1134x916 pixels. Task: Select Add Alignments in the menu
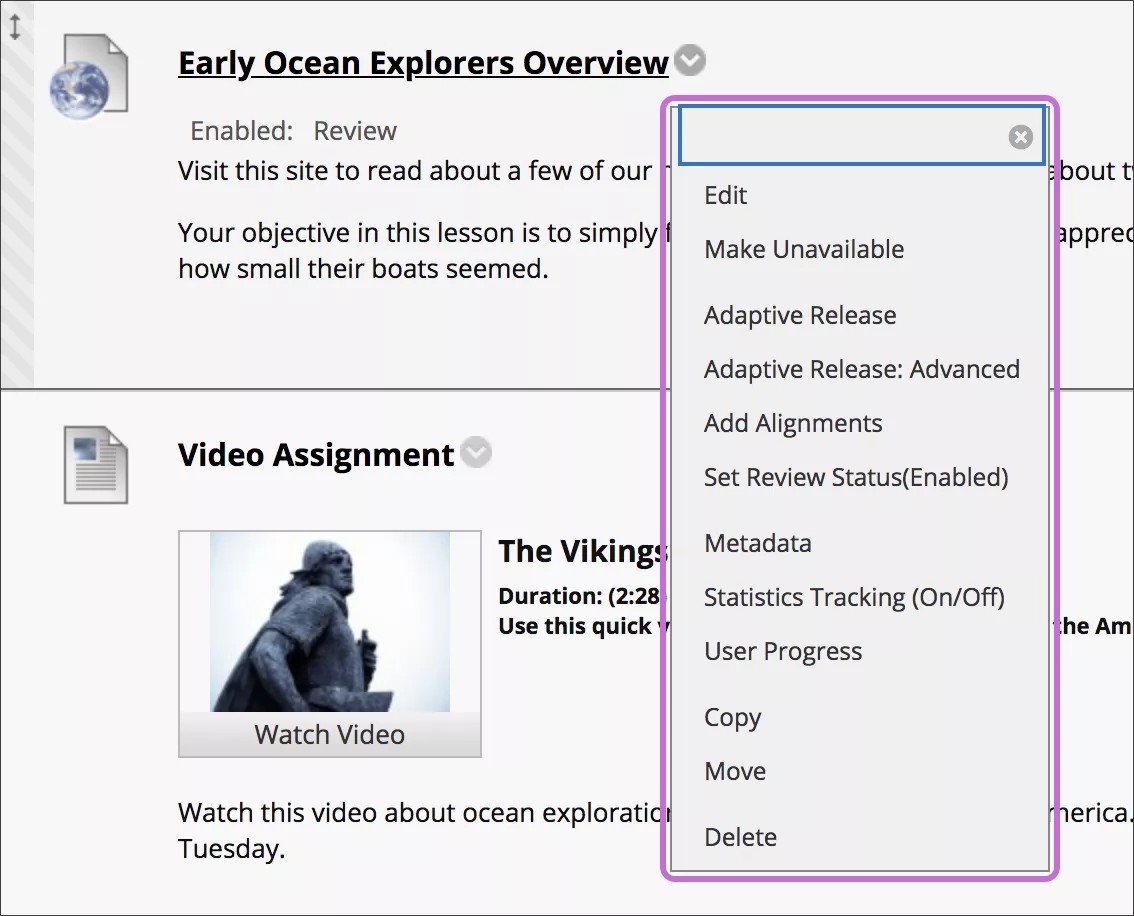[x=793, y=423]
